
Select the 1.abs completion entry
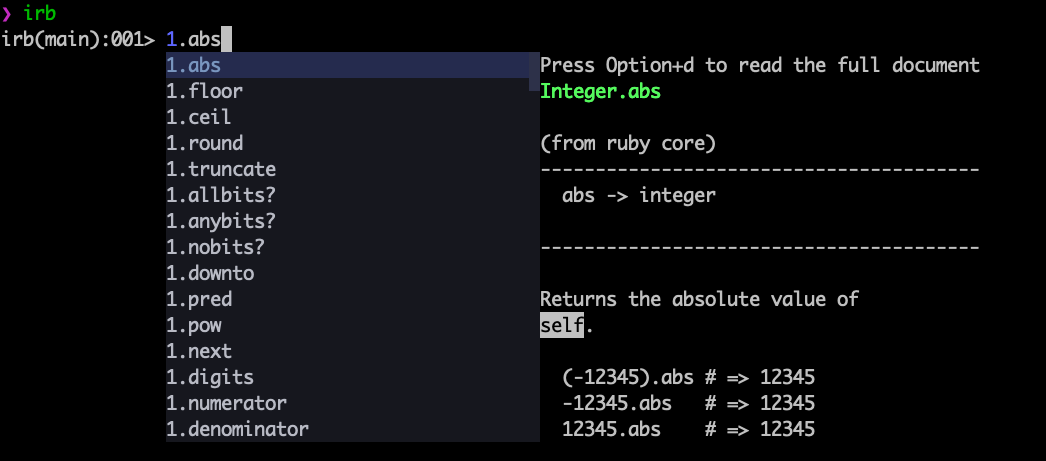pos(194,66)
